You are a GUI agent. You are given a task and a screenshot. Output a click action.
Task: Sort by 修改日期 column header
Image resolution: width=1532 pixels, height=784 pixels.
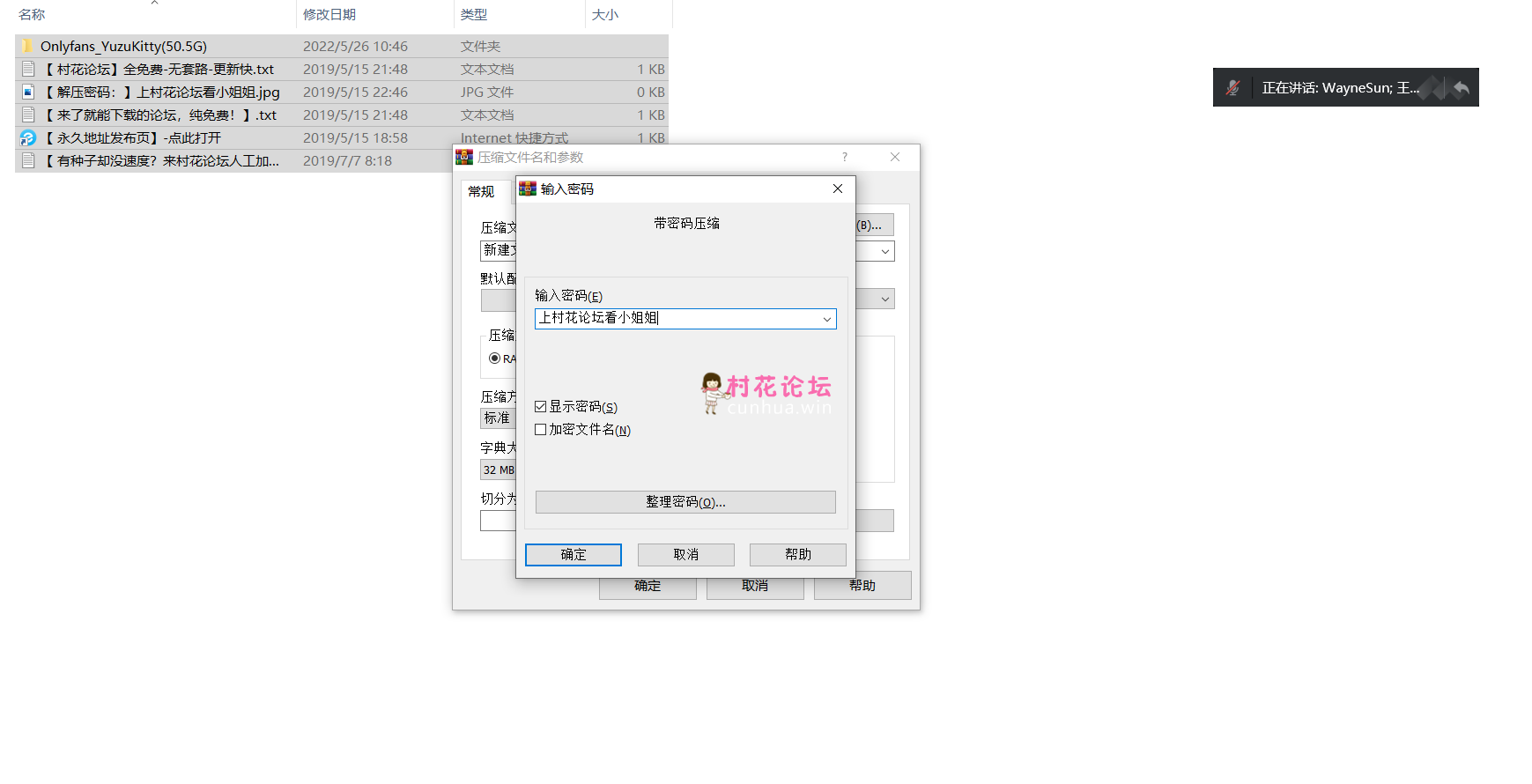pyautogui.click(x=329, y=14)
